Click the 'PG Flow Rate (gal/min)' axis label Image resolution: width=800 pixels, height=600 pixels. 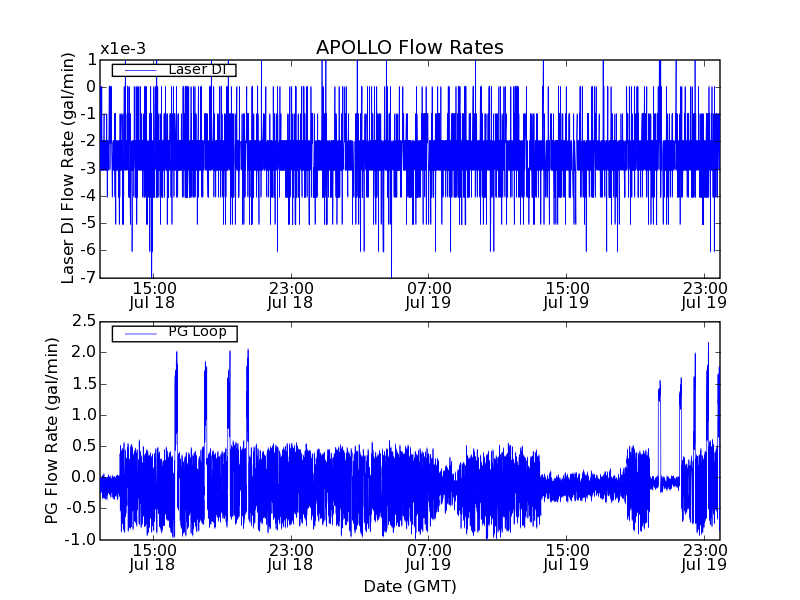[51, 430]
